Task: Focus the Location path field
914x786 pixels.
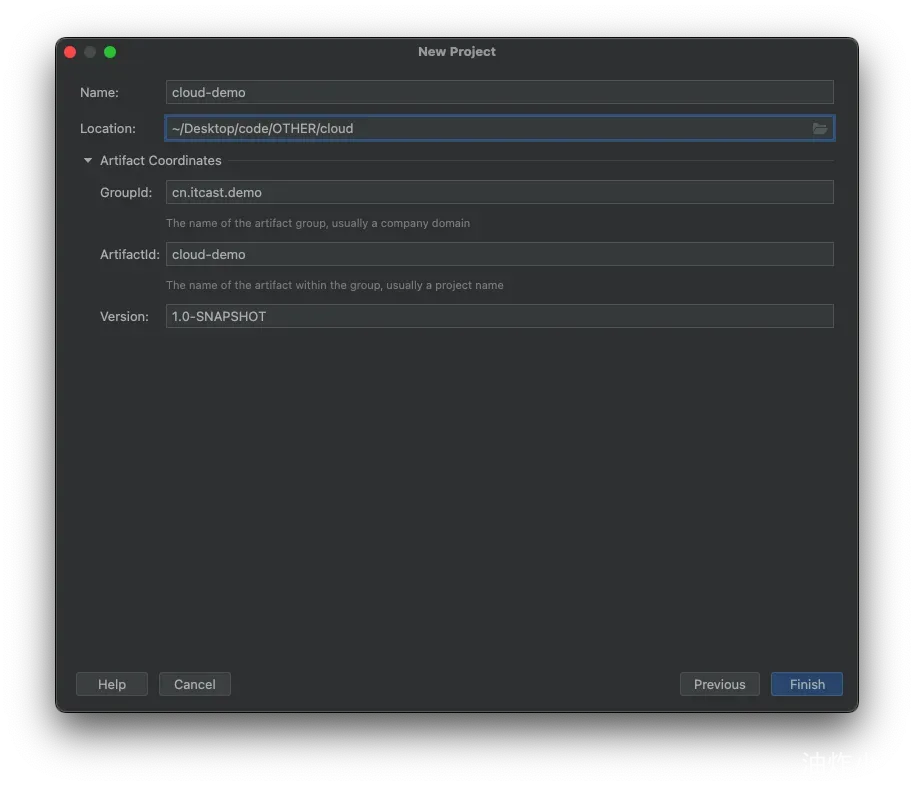Action: point(500,128)
